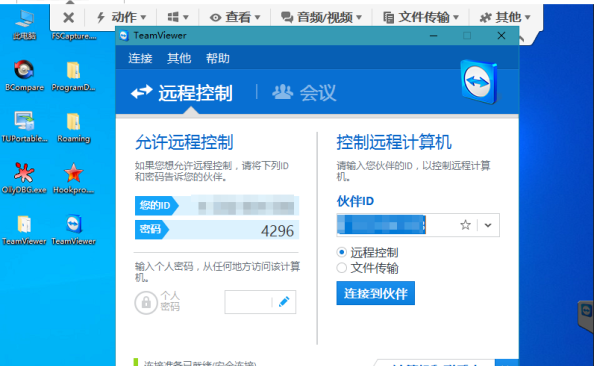Open the 动作 toolbar menu
594x366 pixels.
(x=121, y=17)
